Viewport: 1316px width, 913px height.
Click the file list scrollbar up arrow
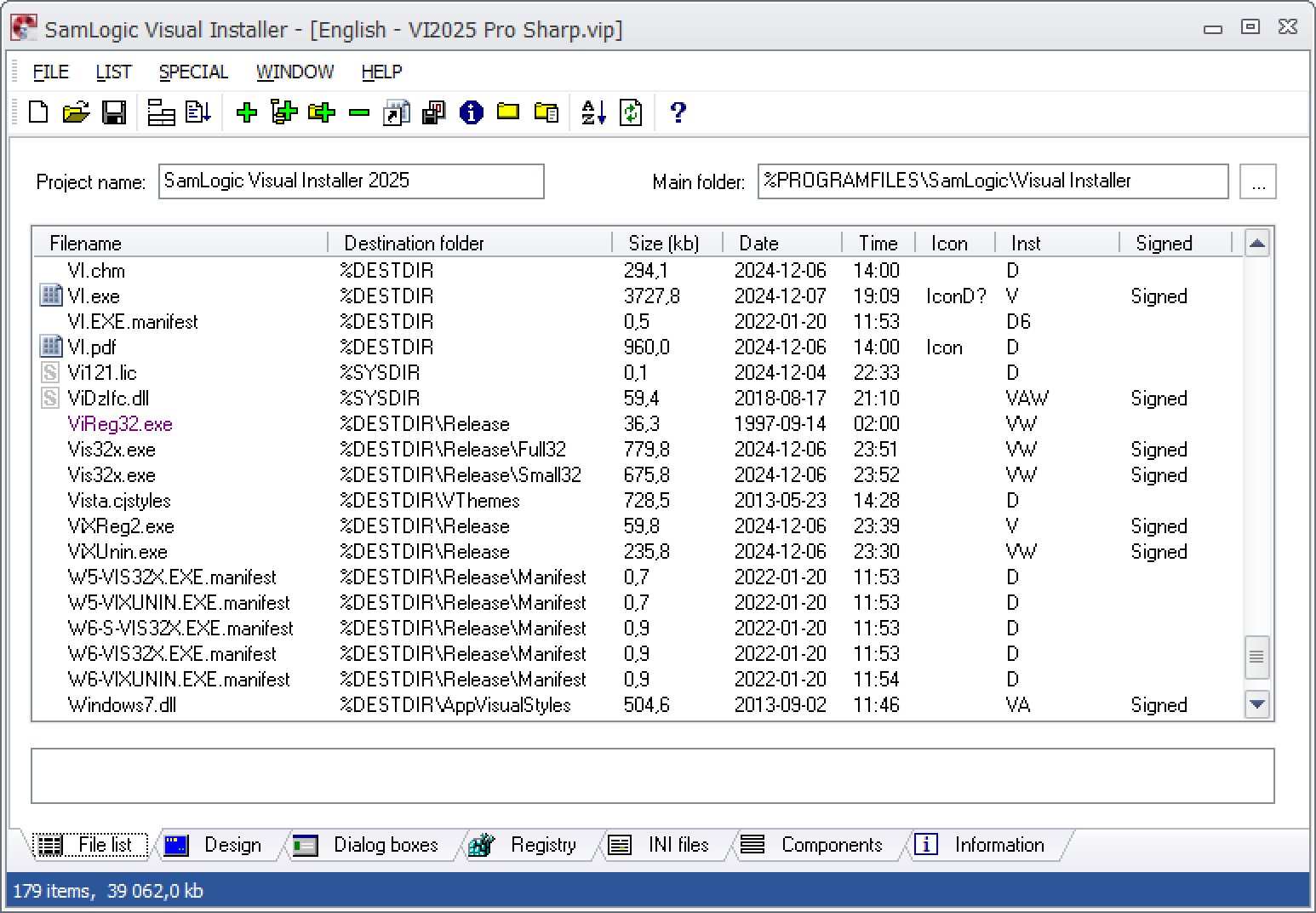tap(1257, 244)
